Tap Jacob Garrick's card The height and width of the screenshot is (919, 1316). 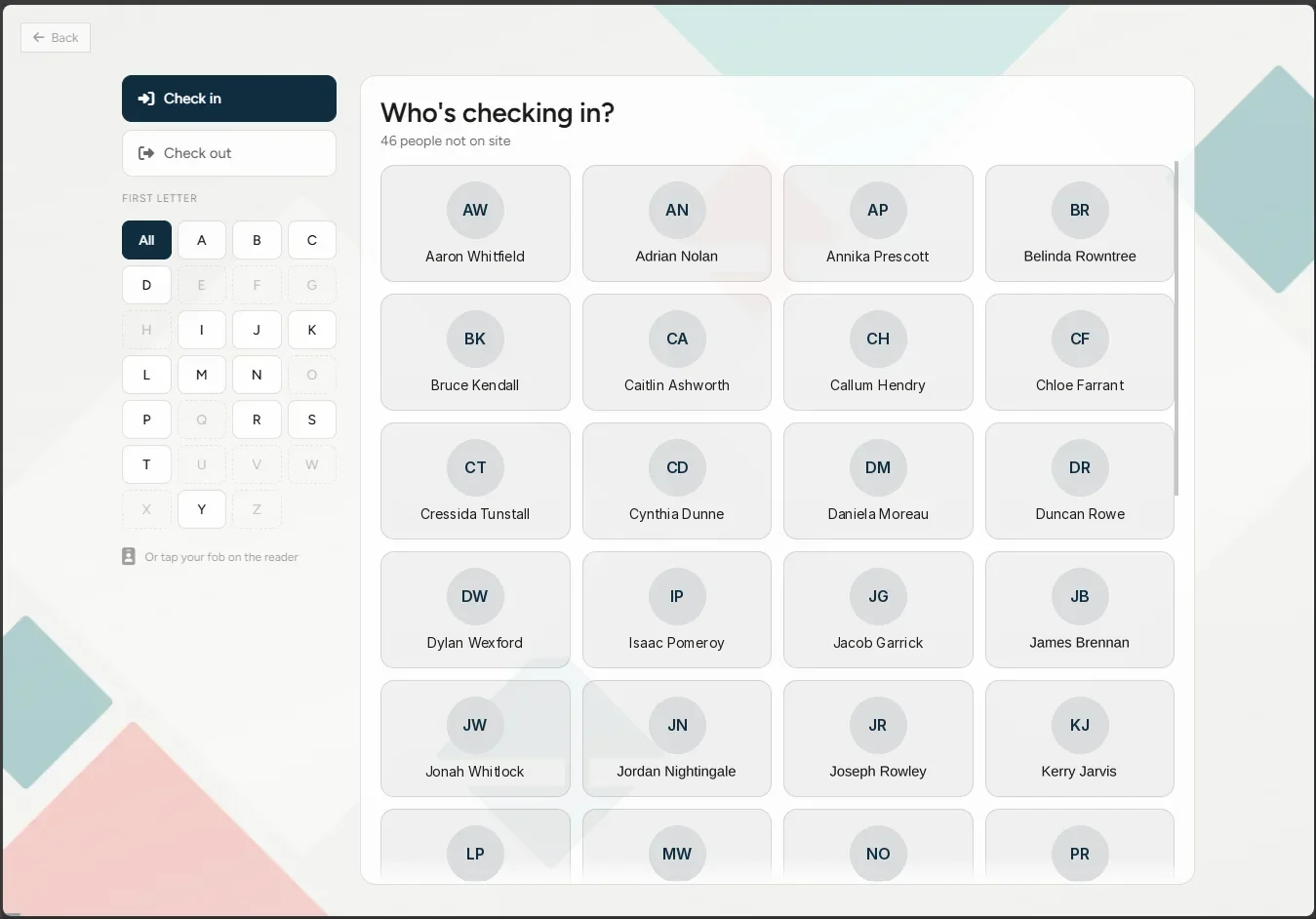point(878,610)
